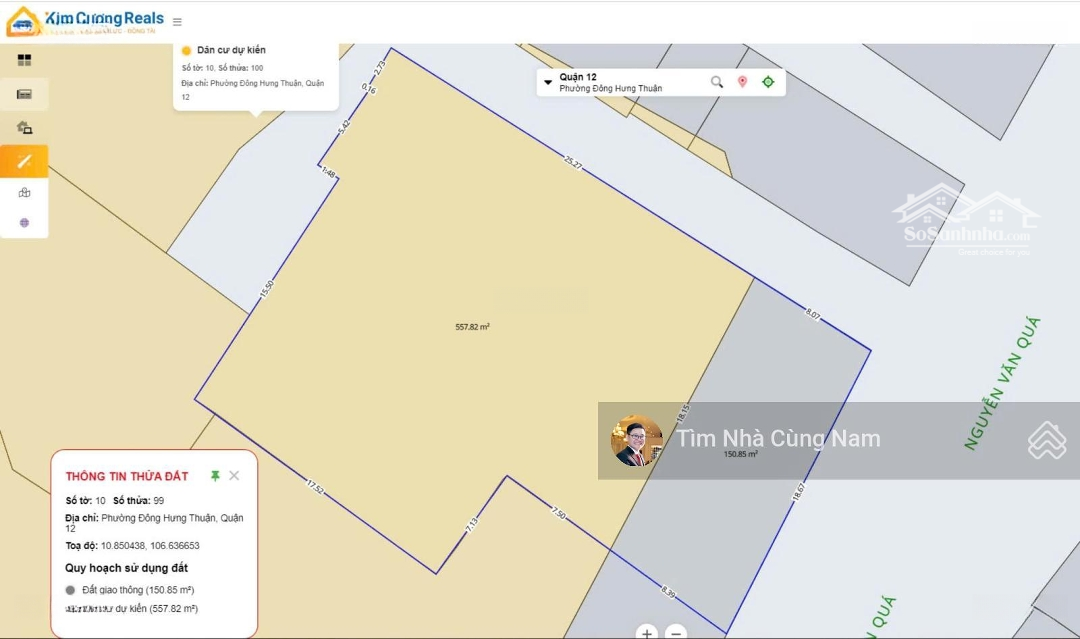Click the Toạ độ coordinates value
1080x639 pixels.
150,545
